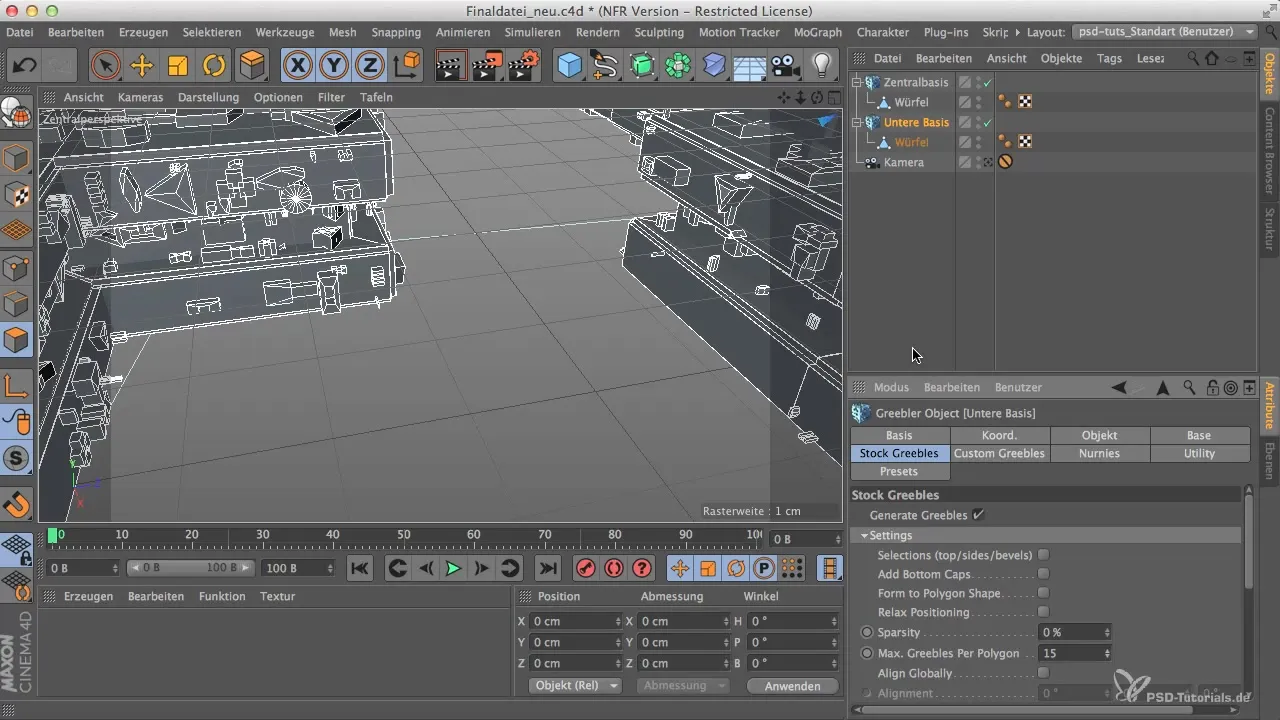The height and width of the screenshot is (720, 1280).
Task: Activate the Scale tool
Action: coord(178,66)
